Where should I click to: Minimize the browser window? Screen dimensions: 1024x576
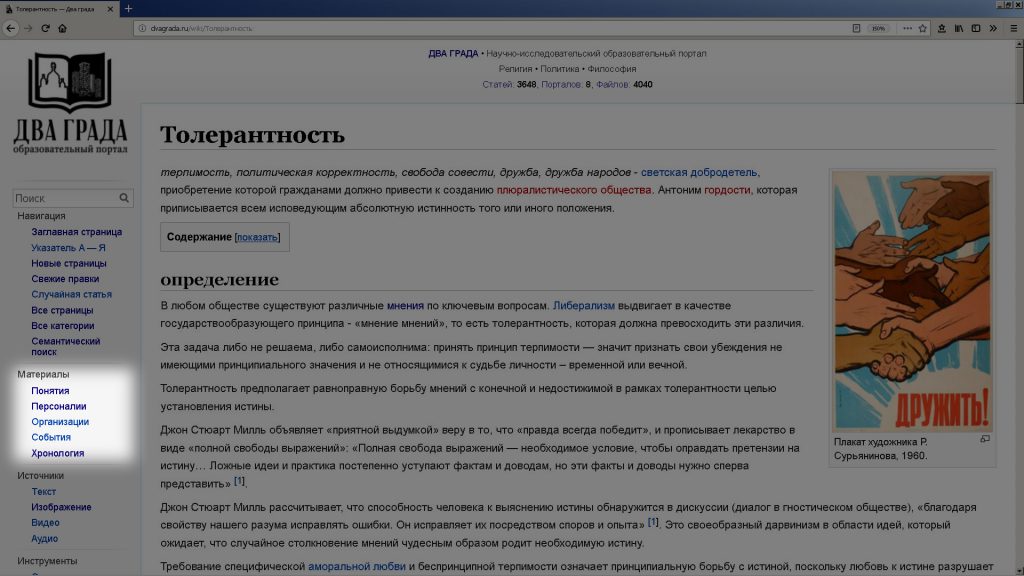click(1000, 5)
